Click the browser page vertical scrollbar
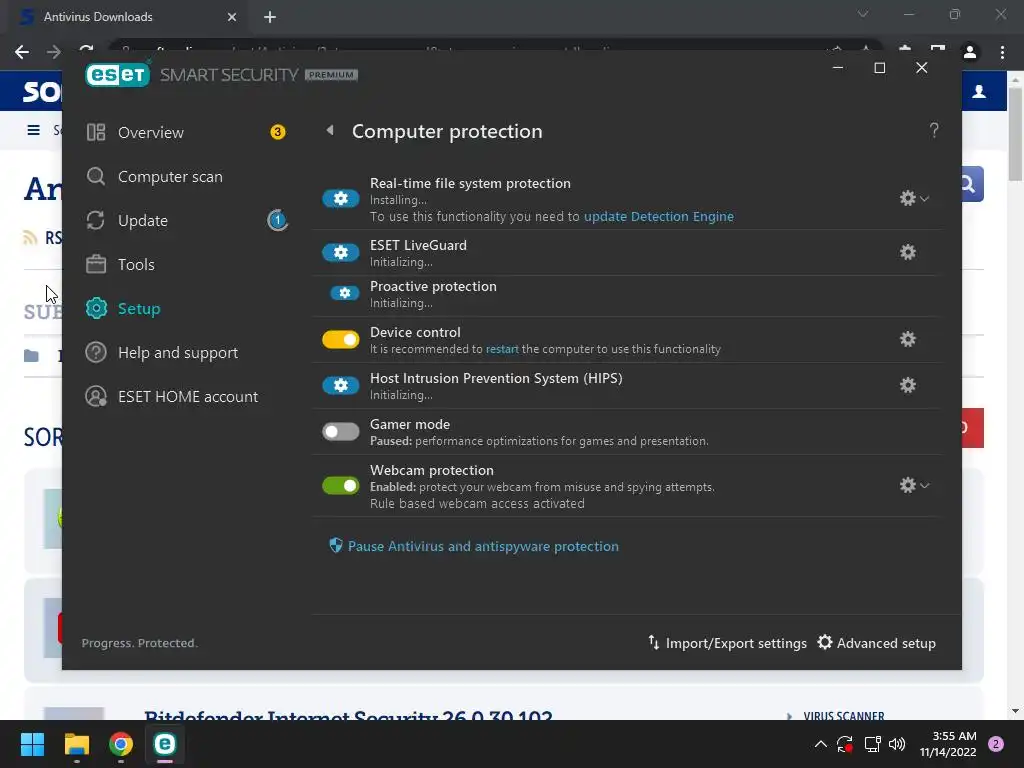Image resolution: width=1024 pixels, height=768 pixels. pyautogui.click(x=1015, y=135)
